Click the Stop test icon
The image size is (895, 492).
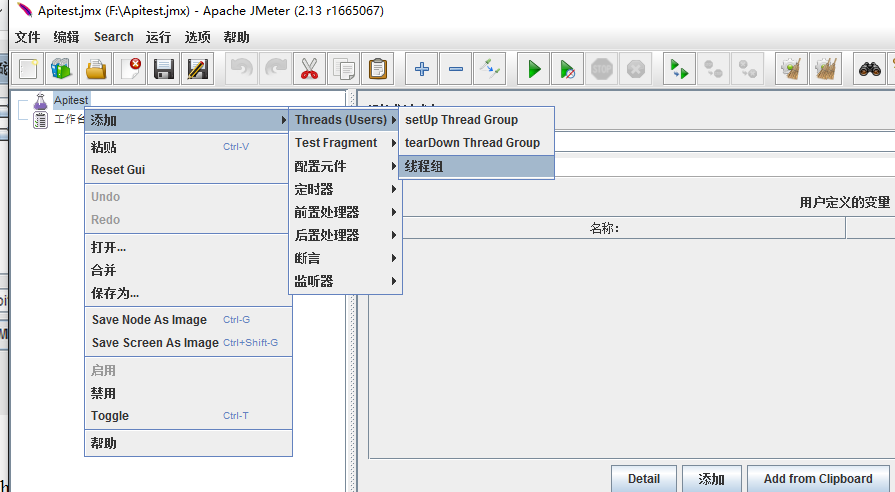[x=602, y=69]
